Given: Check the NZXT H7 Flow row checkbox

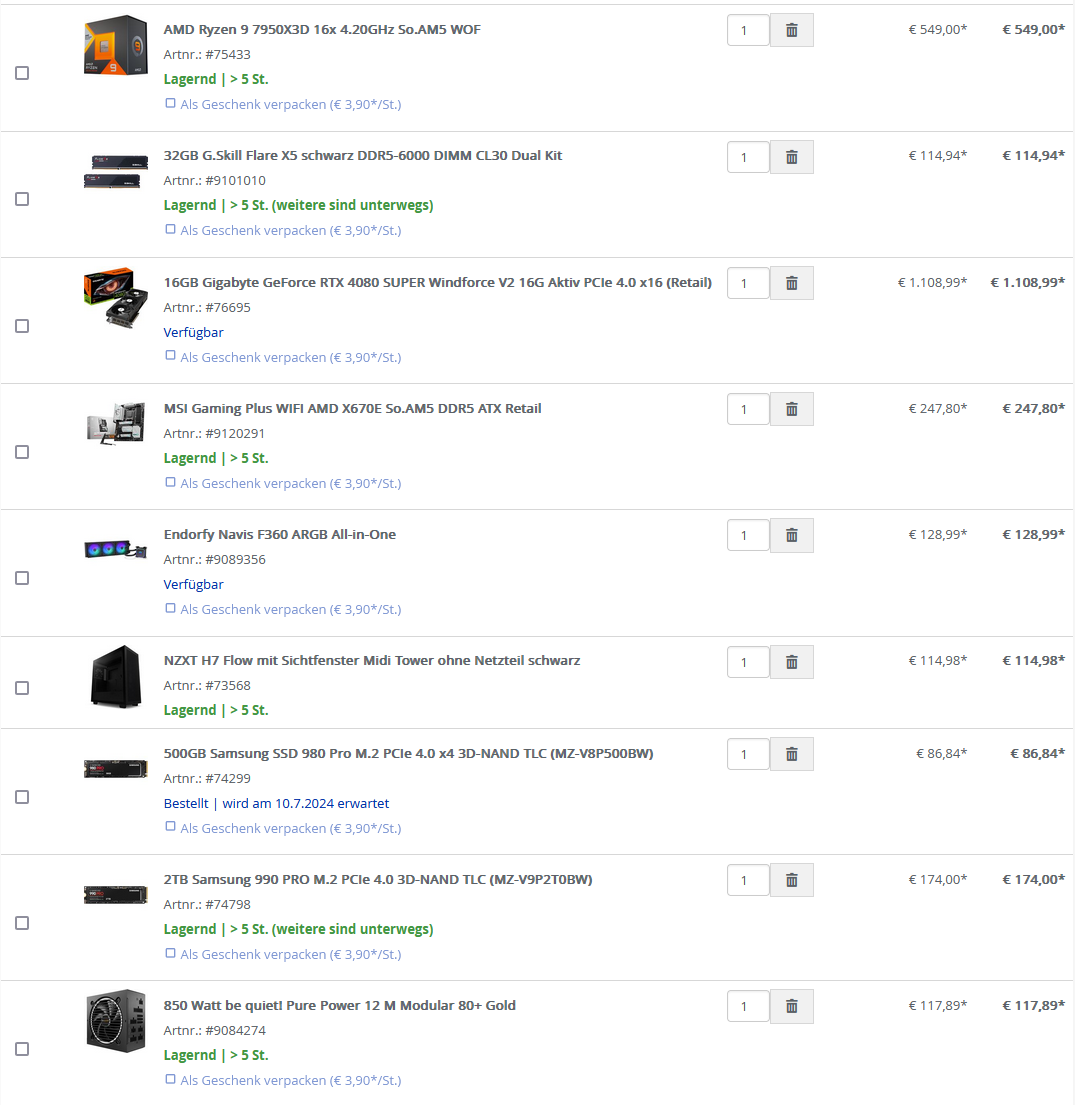Looking at the screenshot, I should click(x=22, y=688).
